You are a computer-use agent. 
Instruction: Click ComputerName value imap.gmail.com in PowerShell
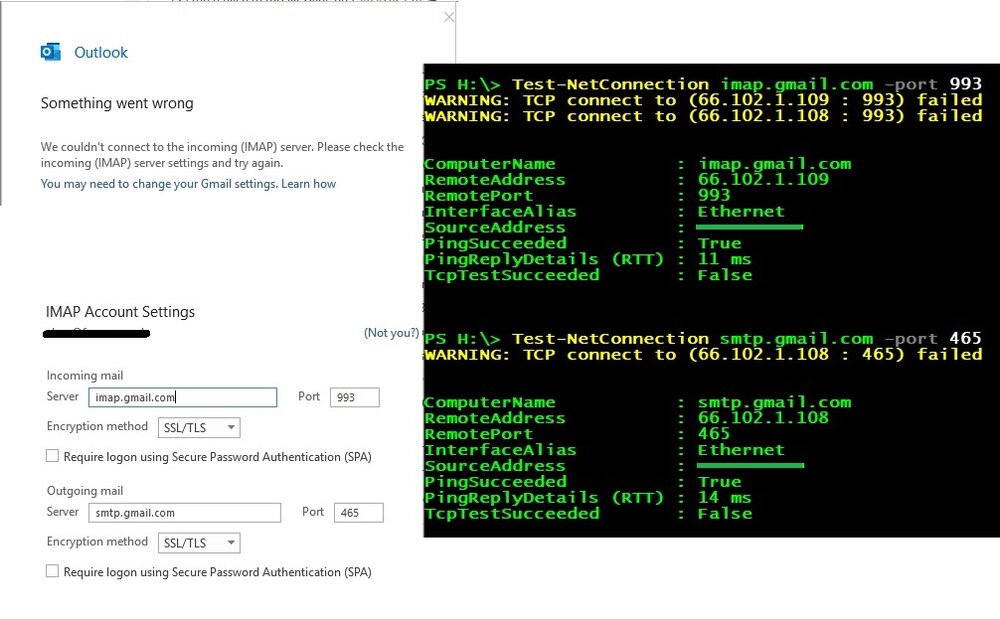[x=774, y=164]
